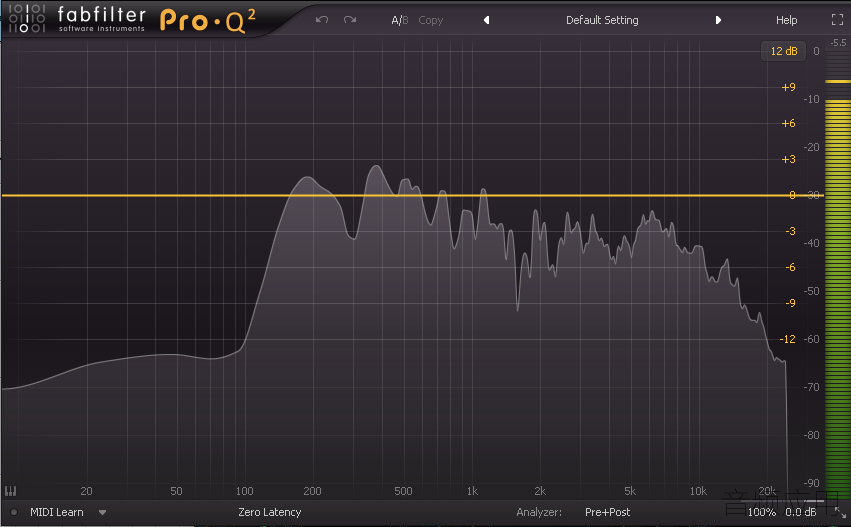The width and height of the screenshot is (851, 527).
Task: Click the FabFilter logo icon
Action: pyautogui.click(x=27, y=18)
